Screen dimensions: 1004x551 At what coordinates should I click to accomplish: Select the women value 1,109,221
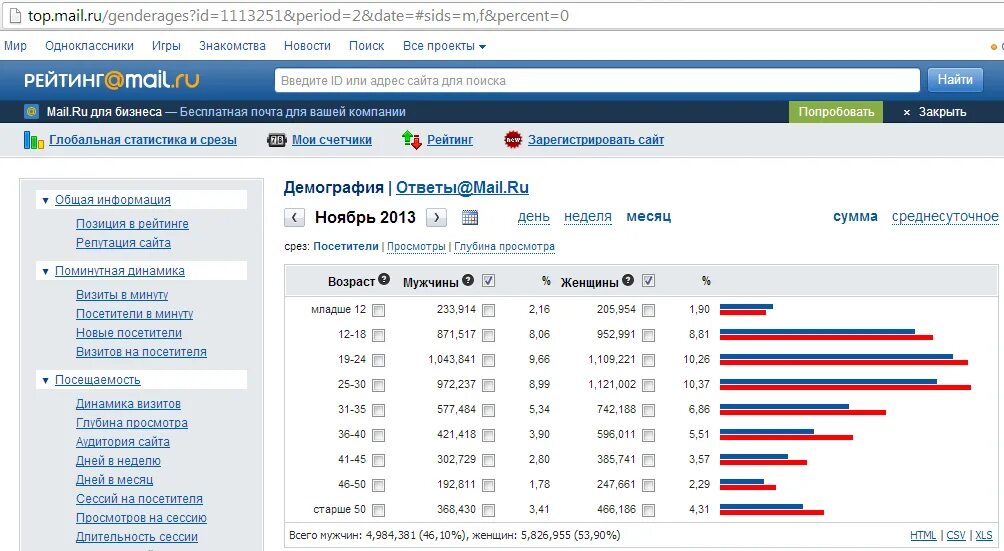611,360
